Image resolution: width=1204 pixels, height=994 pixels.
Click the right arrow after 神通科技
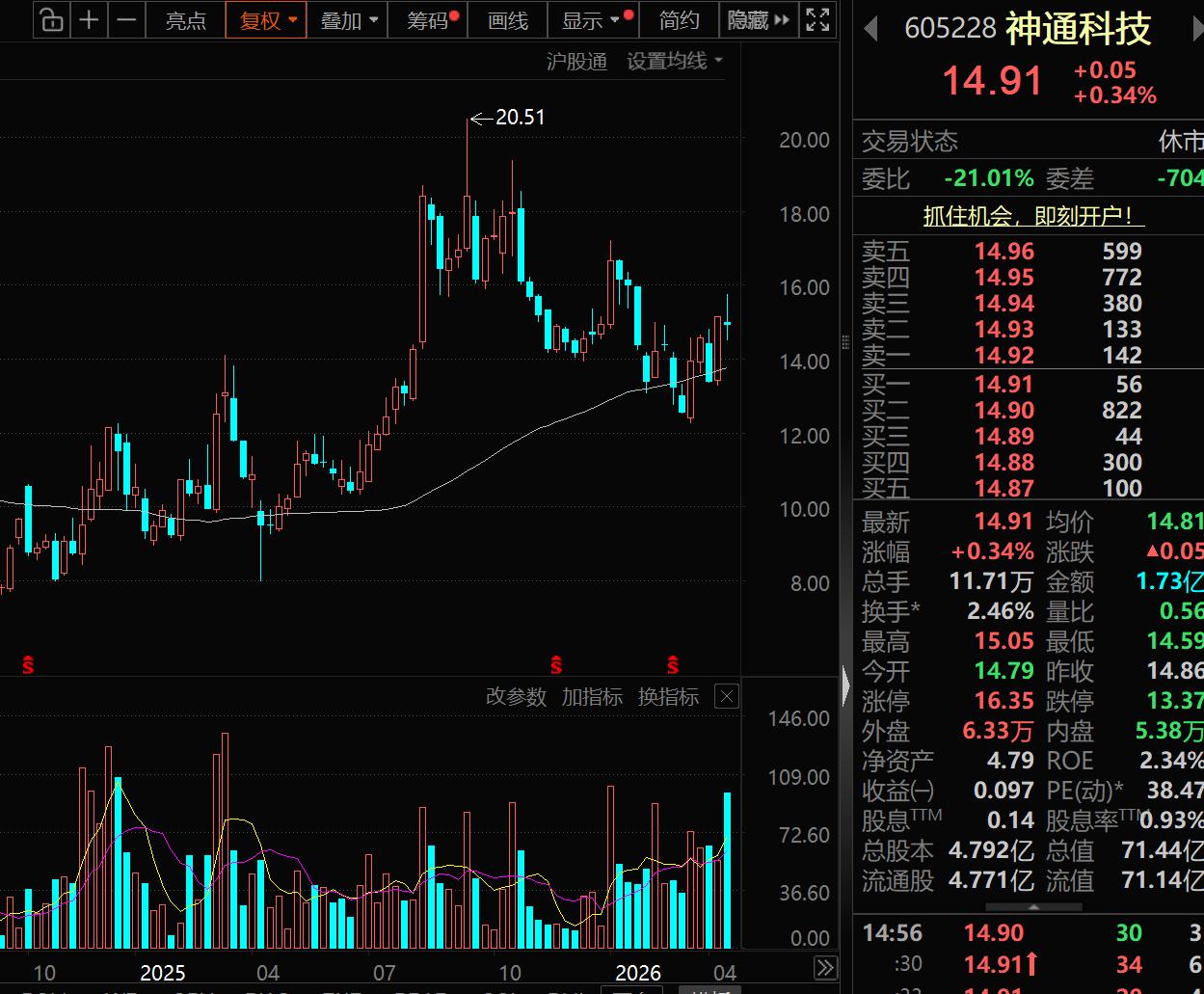[1196, 29]
